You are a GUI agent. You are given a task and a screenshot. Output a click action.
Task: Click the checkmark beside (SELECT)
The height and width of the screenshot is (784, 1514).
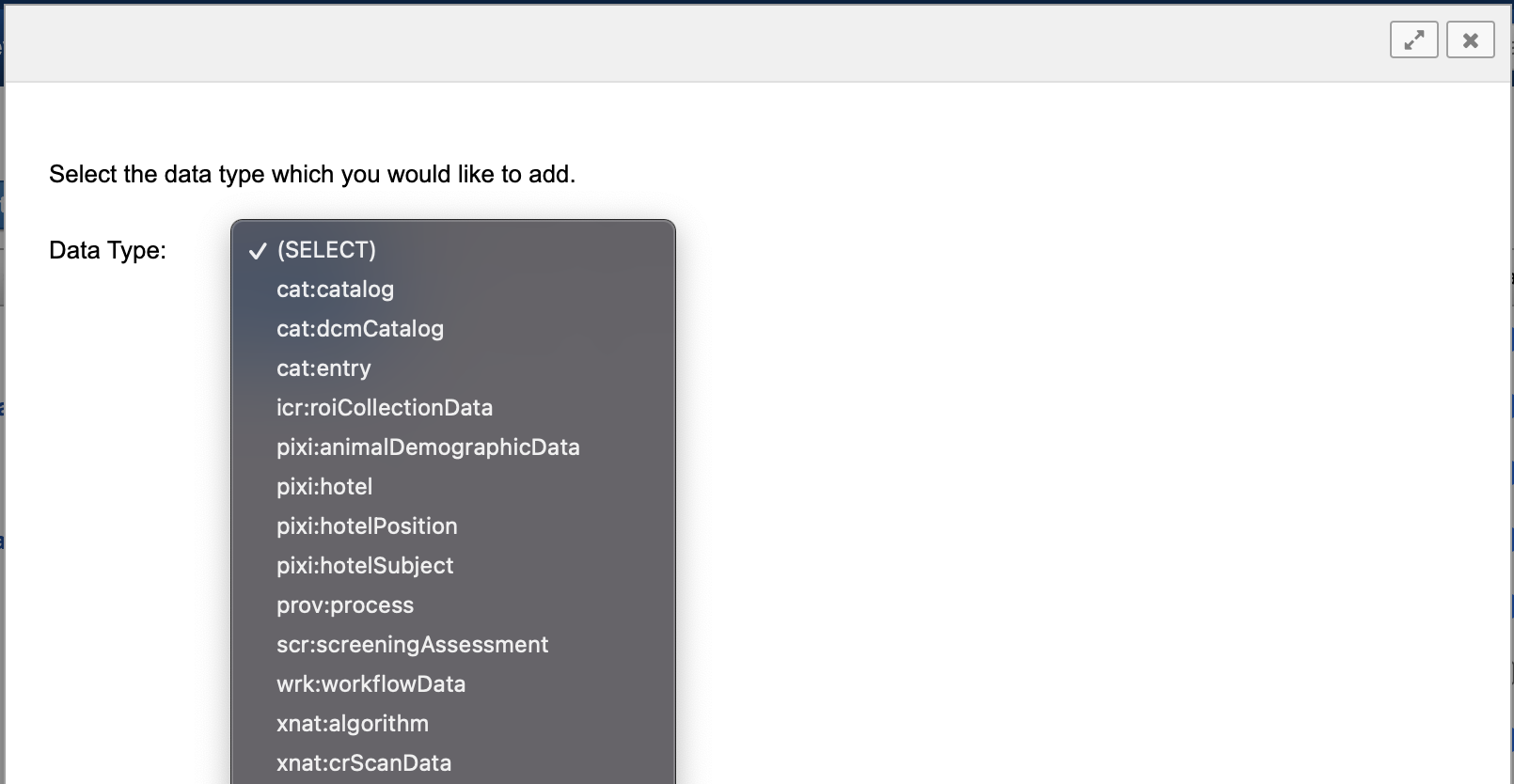click(x=257, y=251)
